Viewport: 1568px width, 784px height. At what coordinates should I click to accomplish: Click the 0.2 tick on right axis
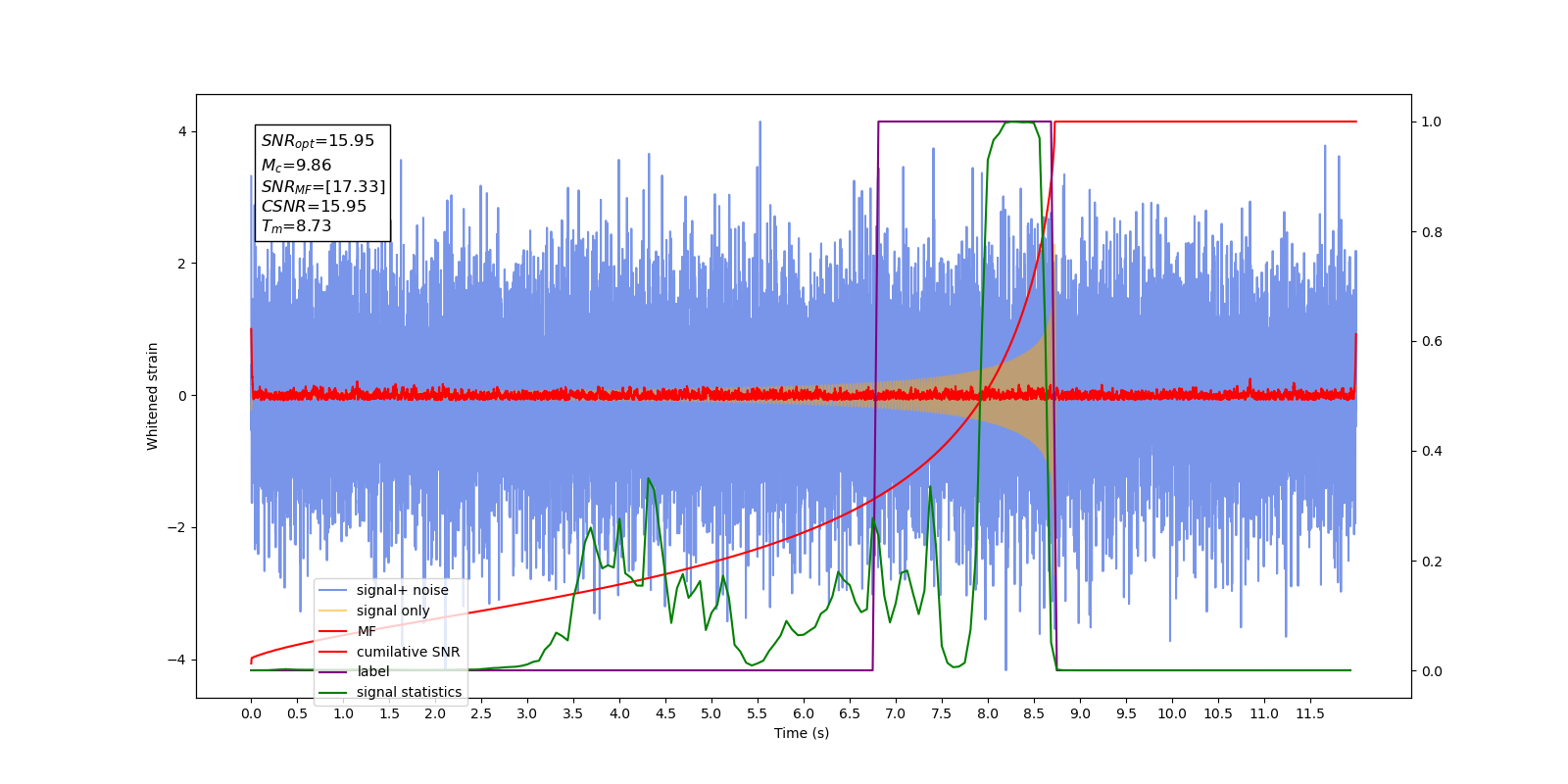[1432, 562]
